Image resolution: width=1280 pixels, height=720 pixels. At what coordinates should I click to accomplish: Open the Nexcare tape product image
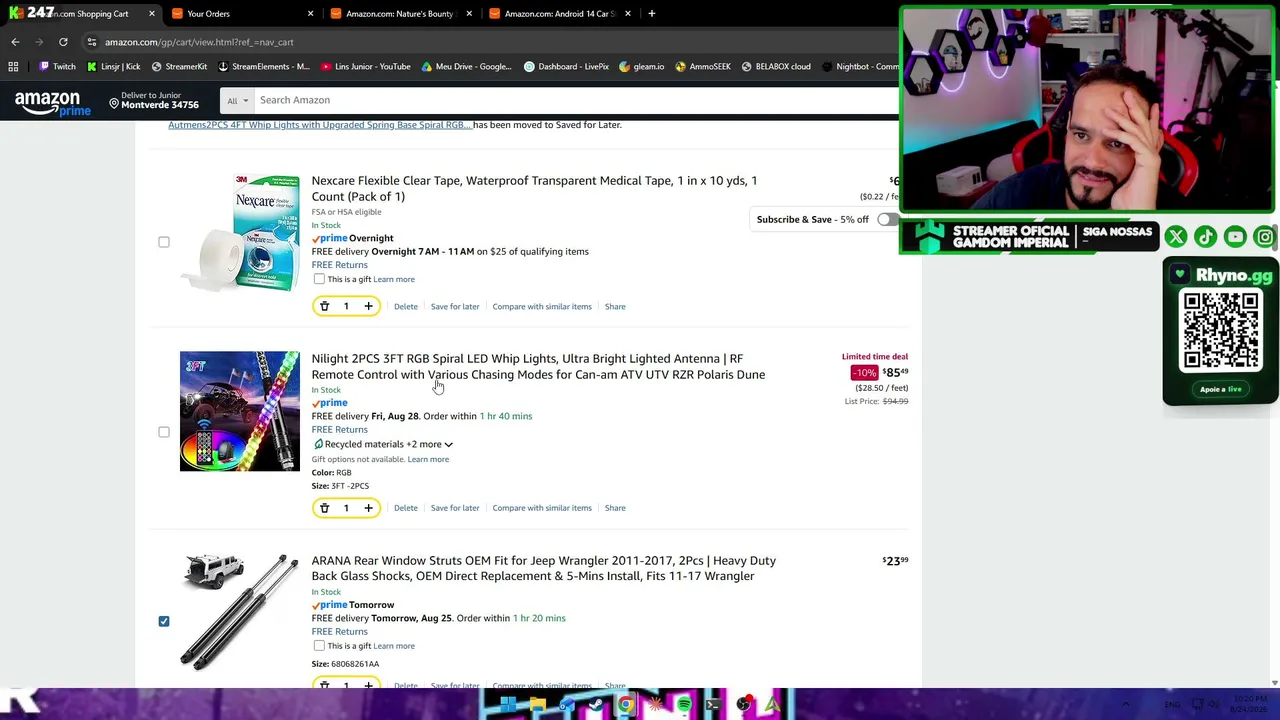click(x=239, y=233)
